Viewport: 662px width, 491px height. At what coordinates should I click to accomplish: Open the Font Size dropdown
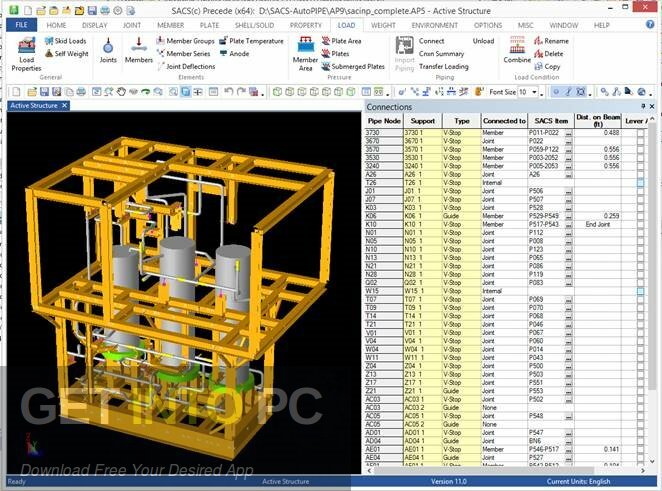[534, 92]
